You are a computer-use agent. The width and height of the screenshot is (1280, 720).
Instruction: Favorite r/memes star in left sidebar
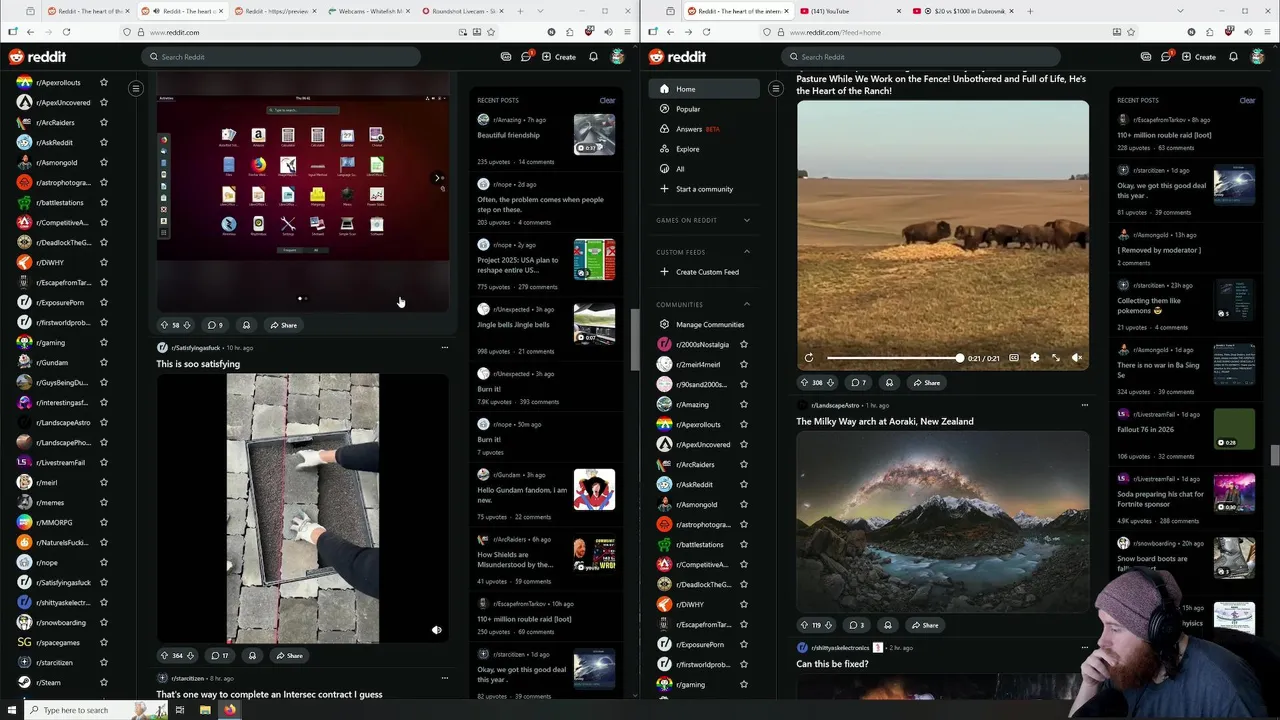(103, 502)
